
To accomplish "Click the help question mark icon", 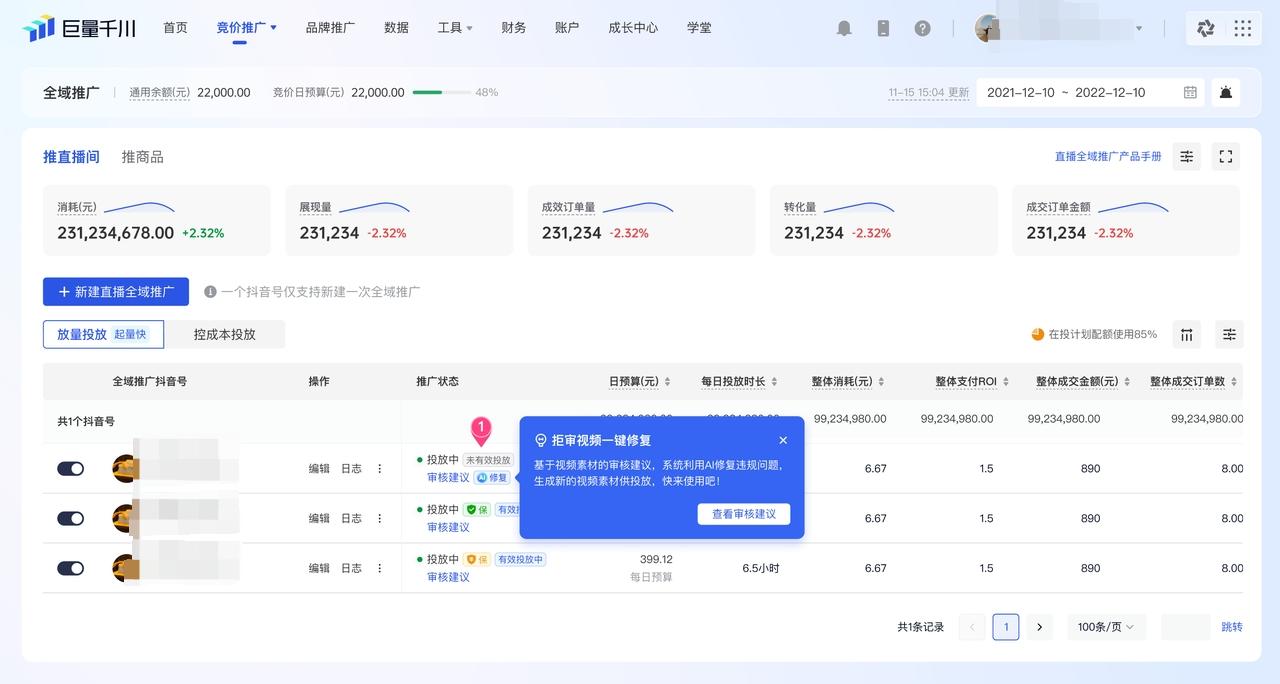I will pyautogui.click(x=922, y=28).
